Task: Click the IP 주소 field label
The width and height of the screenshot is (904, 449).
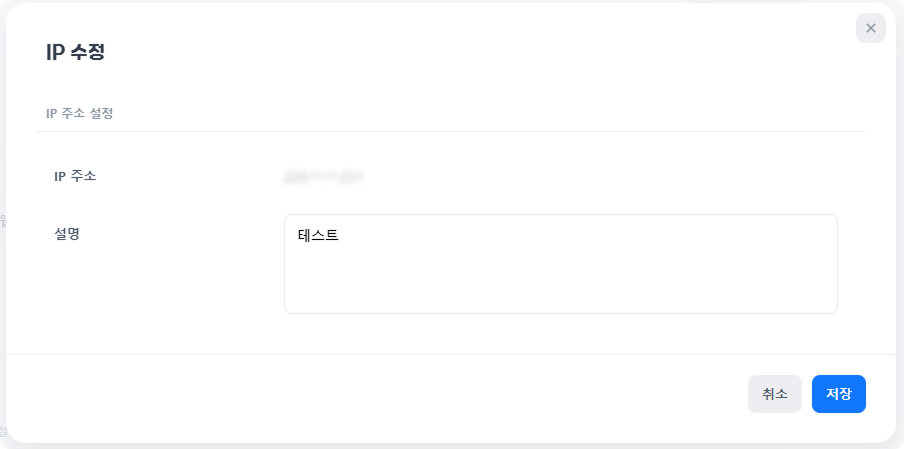Action: (x=75, y=176)
